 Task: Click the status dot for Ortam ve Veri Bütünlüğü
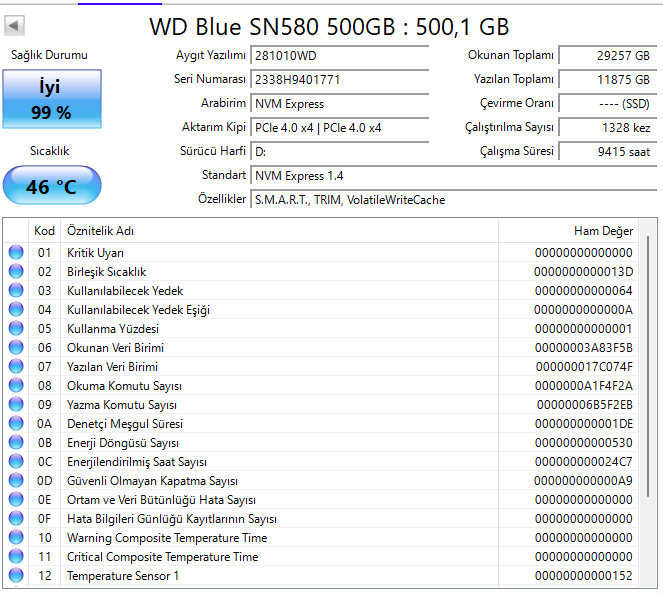[16, 500]
